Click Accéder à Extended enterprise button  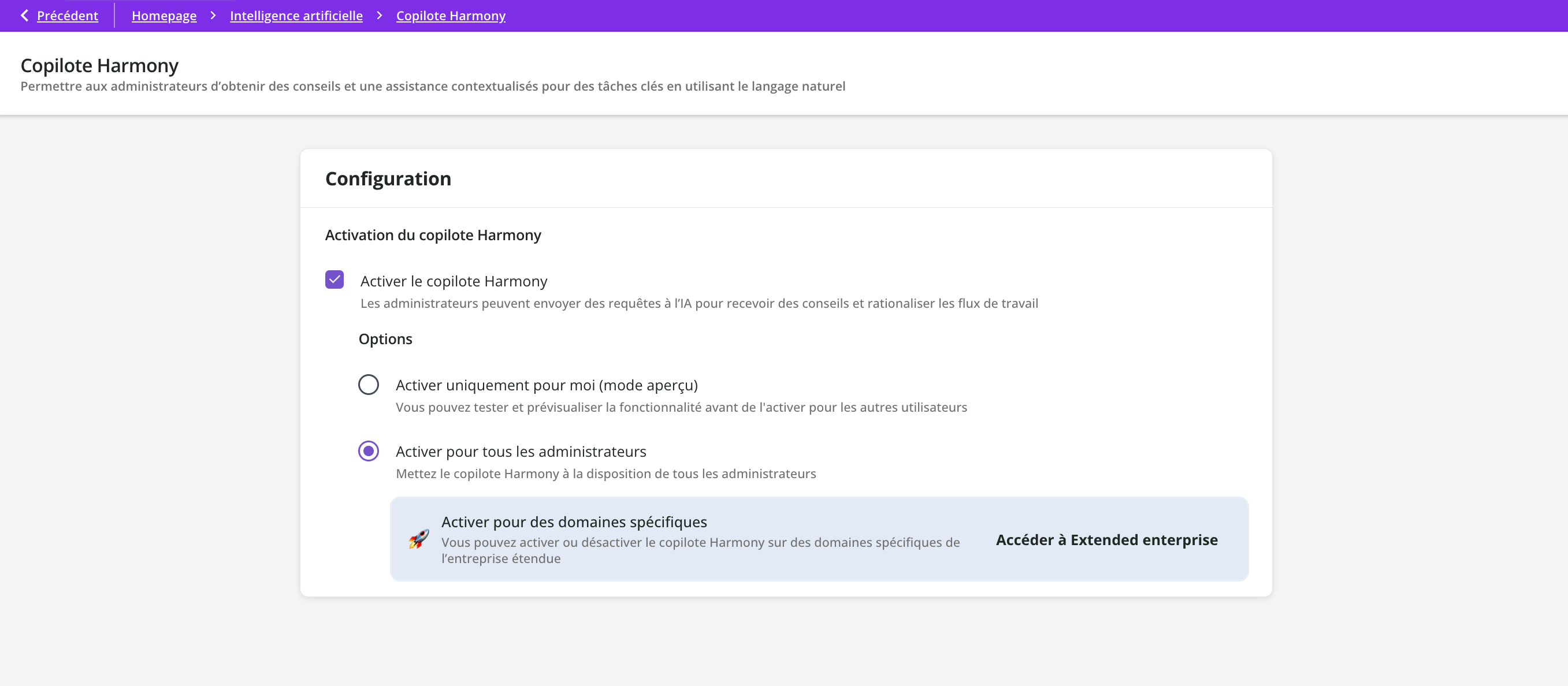point(1106,540)
